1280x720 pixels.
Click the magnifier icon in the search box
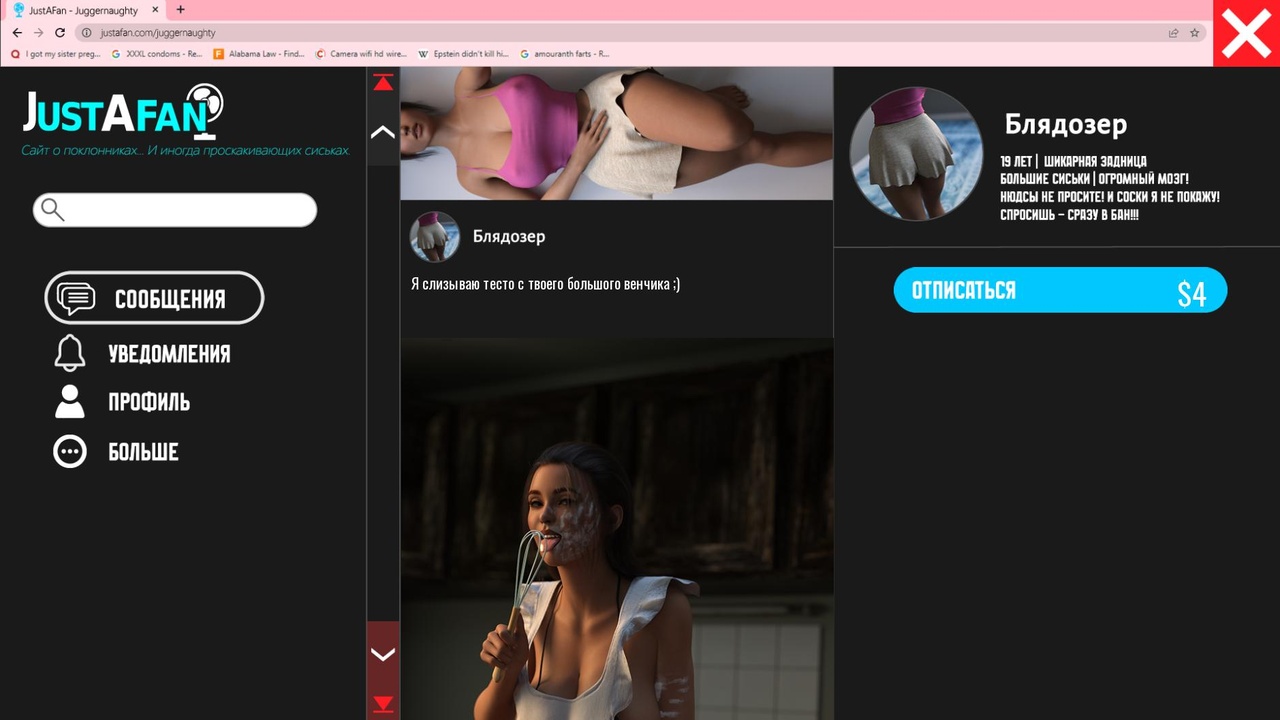pos(53,210)
